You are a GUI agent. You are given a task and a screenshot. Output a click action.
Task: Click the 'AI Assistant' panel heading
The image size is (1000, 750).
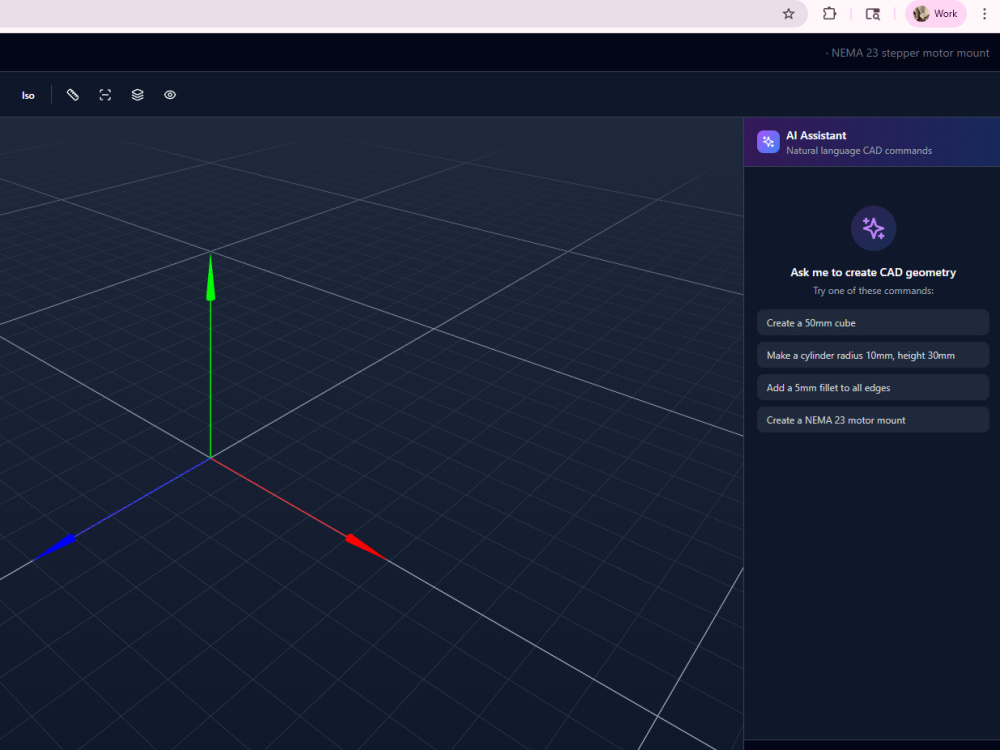click(816, 135)
